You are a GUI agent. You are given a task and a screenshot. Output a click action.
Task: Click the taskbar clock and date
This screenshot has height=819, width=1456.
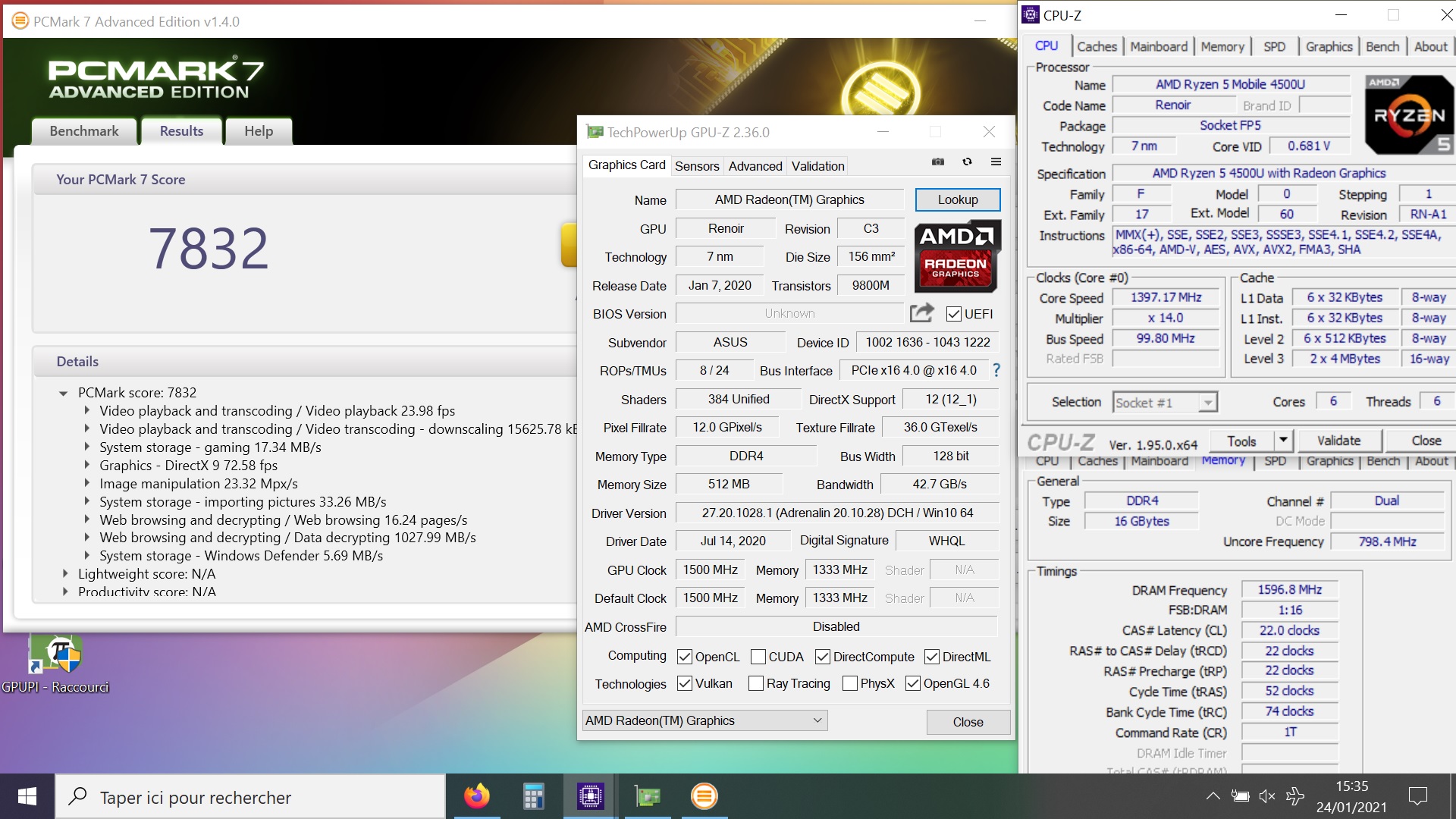point(1351,796)
